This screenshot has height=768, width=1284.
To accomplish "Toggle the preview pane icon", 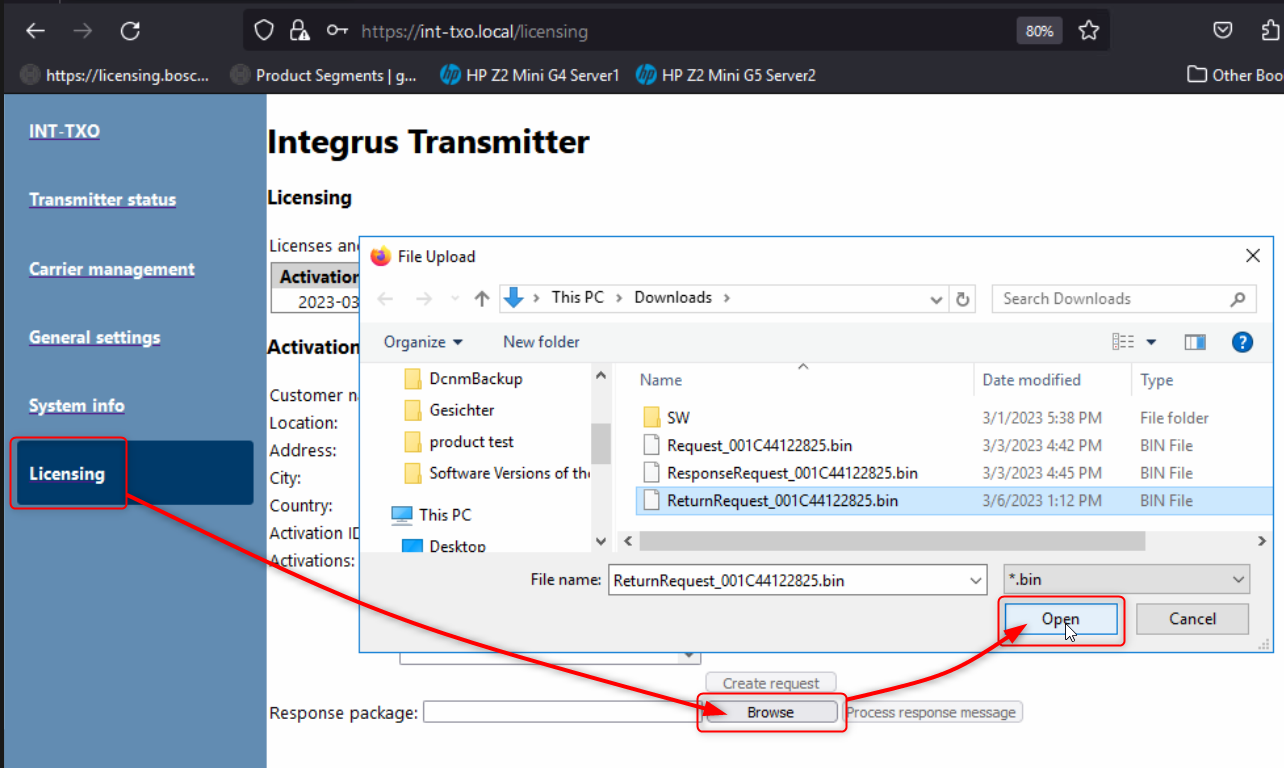I will pyautogui.click(x=1195, y=342).
